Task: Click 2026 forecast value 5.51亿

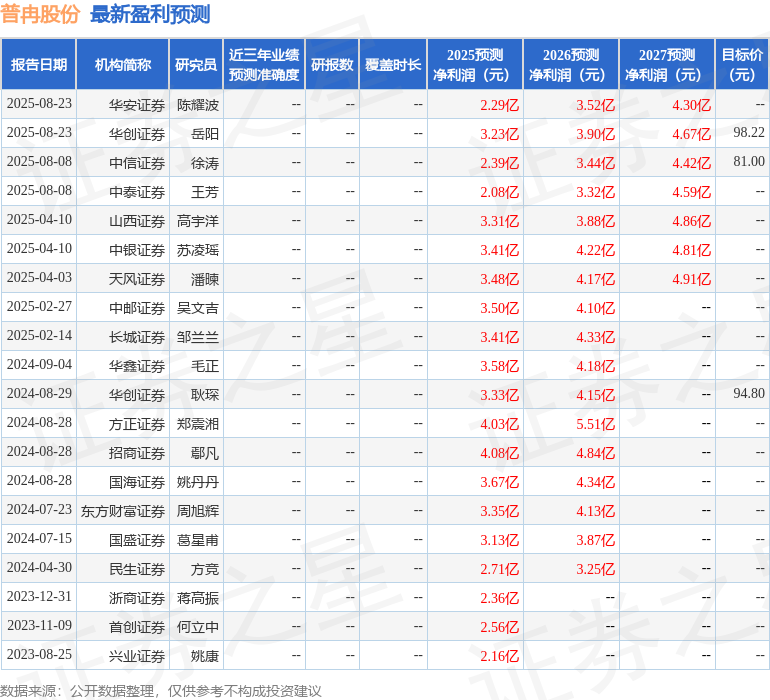Action: tap(596, 424)
